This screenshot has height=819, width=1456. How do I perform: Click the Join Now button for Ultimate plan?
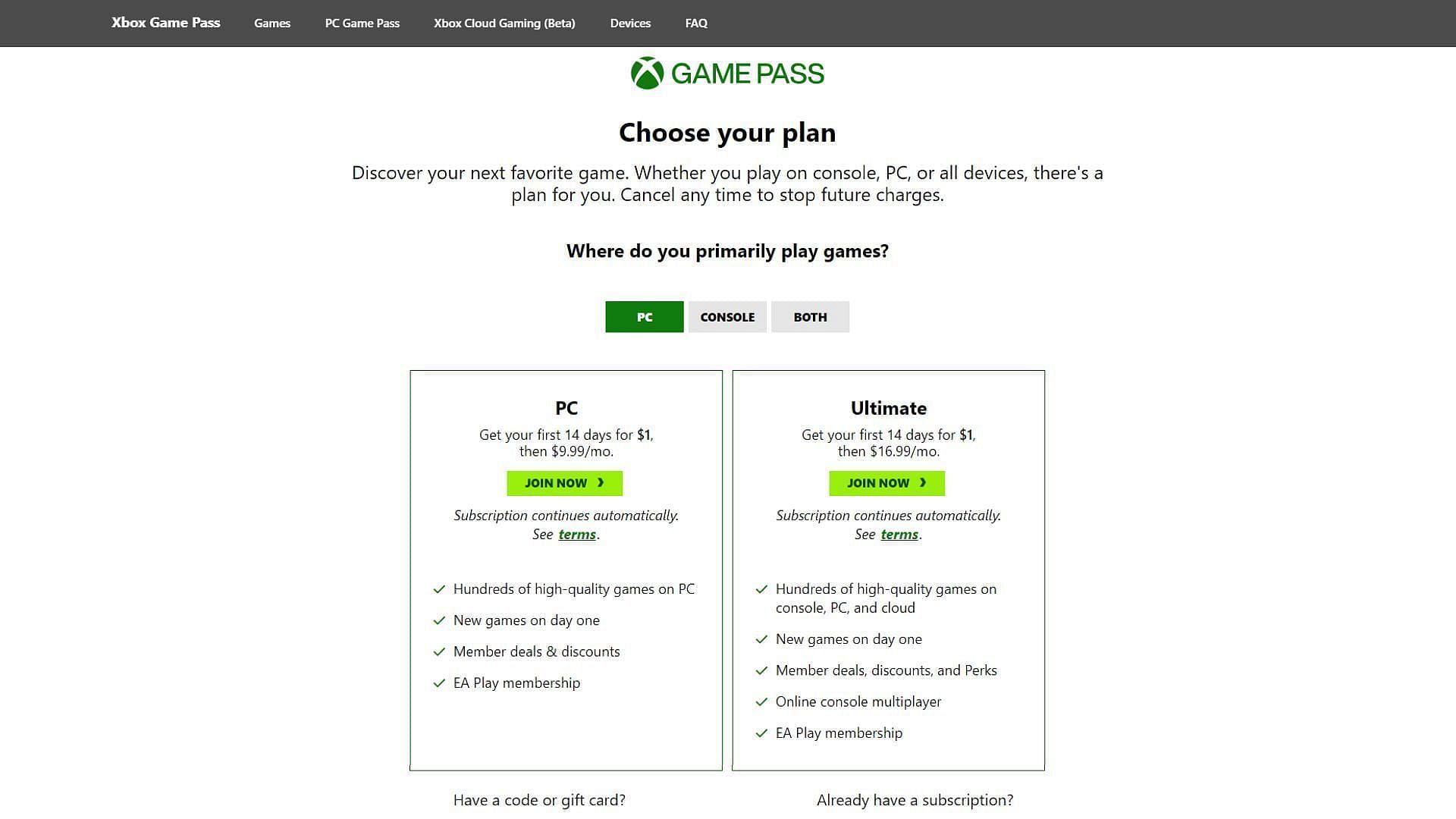pos(886,483)
